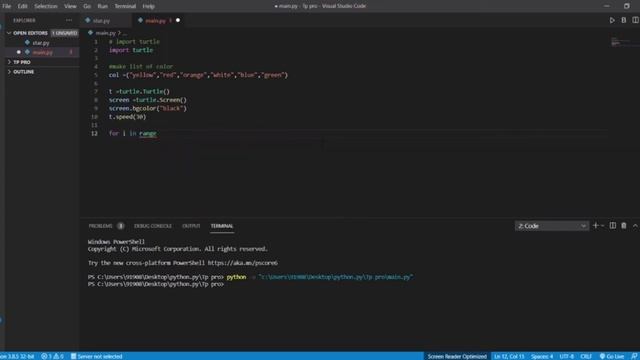Click the Spaces: 4 indentation setting

point(542,356)
